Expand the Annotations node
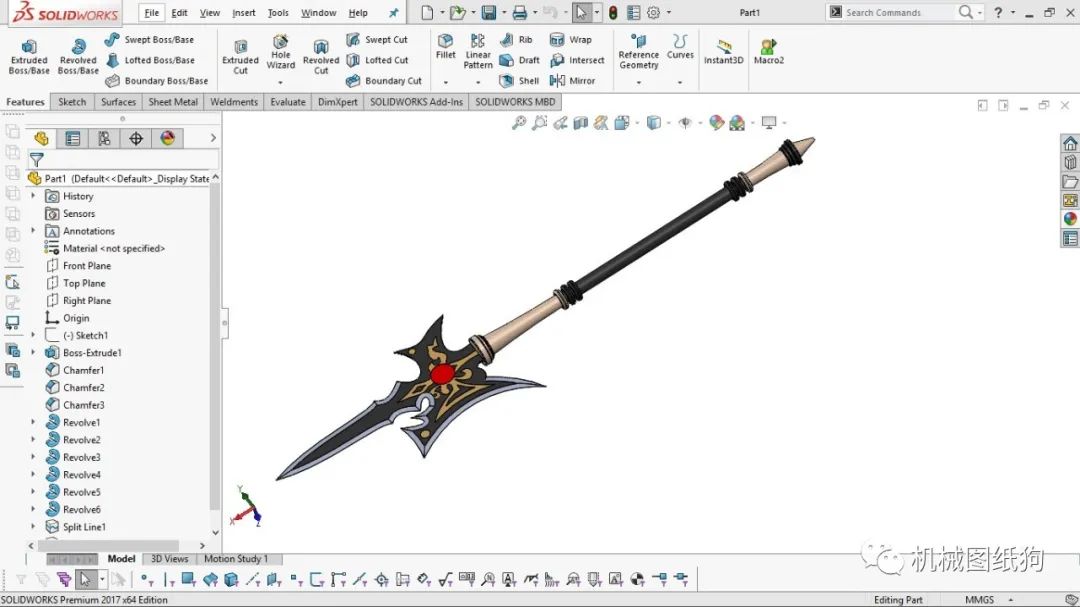 (33, 231)
